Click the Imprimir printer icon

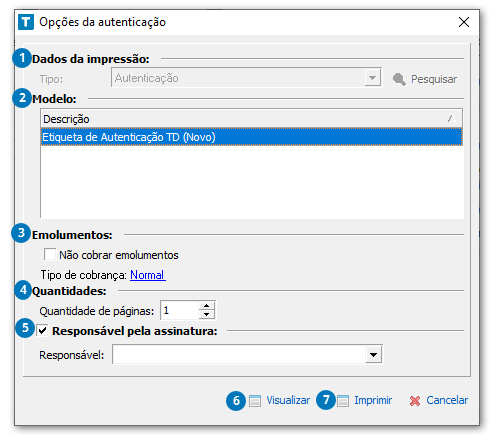pos(343,401)
